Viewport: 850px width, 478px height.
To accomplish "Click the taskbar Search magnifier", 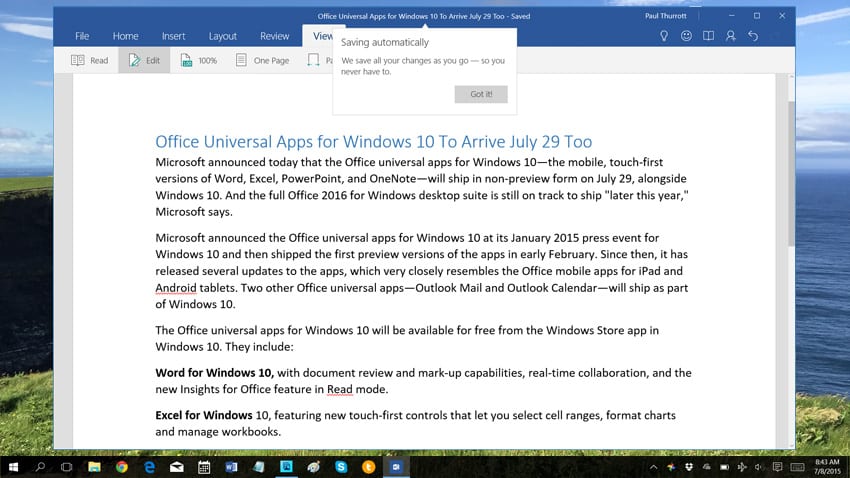I will 40,467.
